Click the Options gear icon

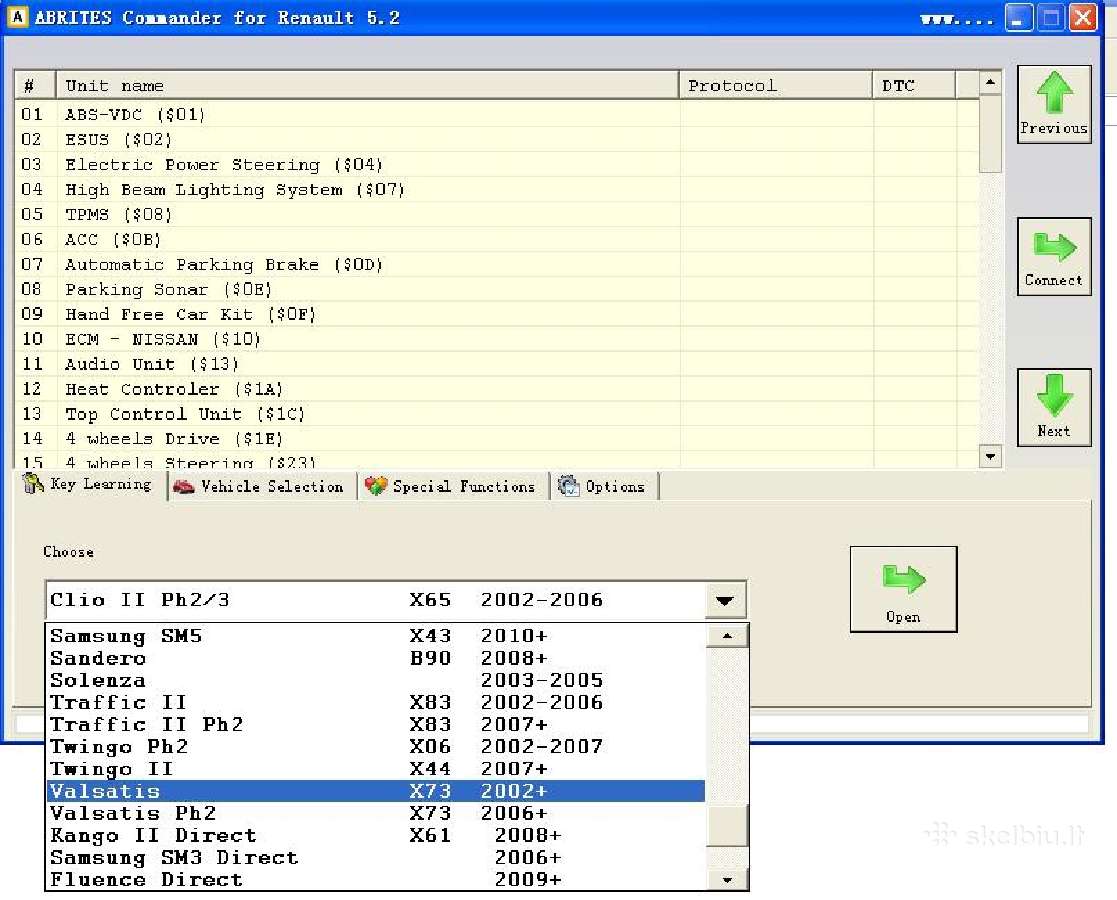(x=568, y=485)
